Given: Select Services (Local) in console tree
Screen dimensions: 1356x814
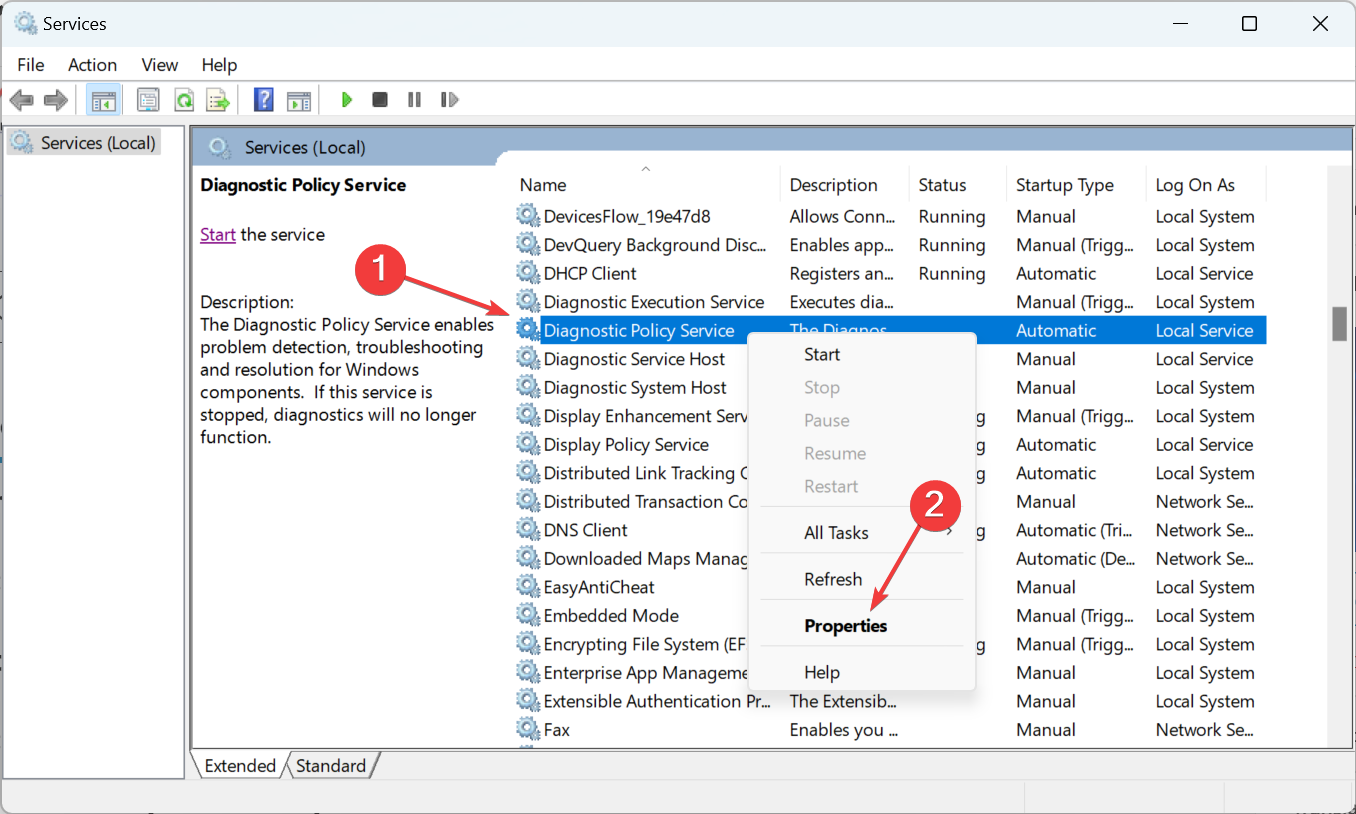Looking at the screenshot, I should pos(84,143).
